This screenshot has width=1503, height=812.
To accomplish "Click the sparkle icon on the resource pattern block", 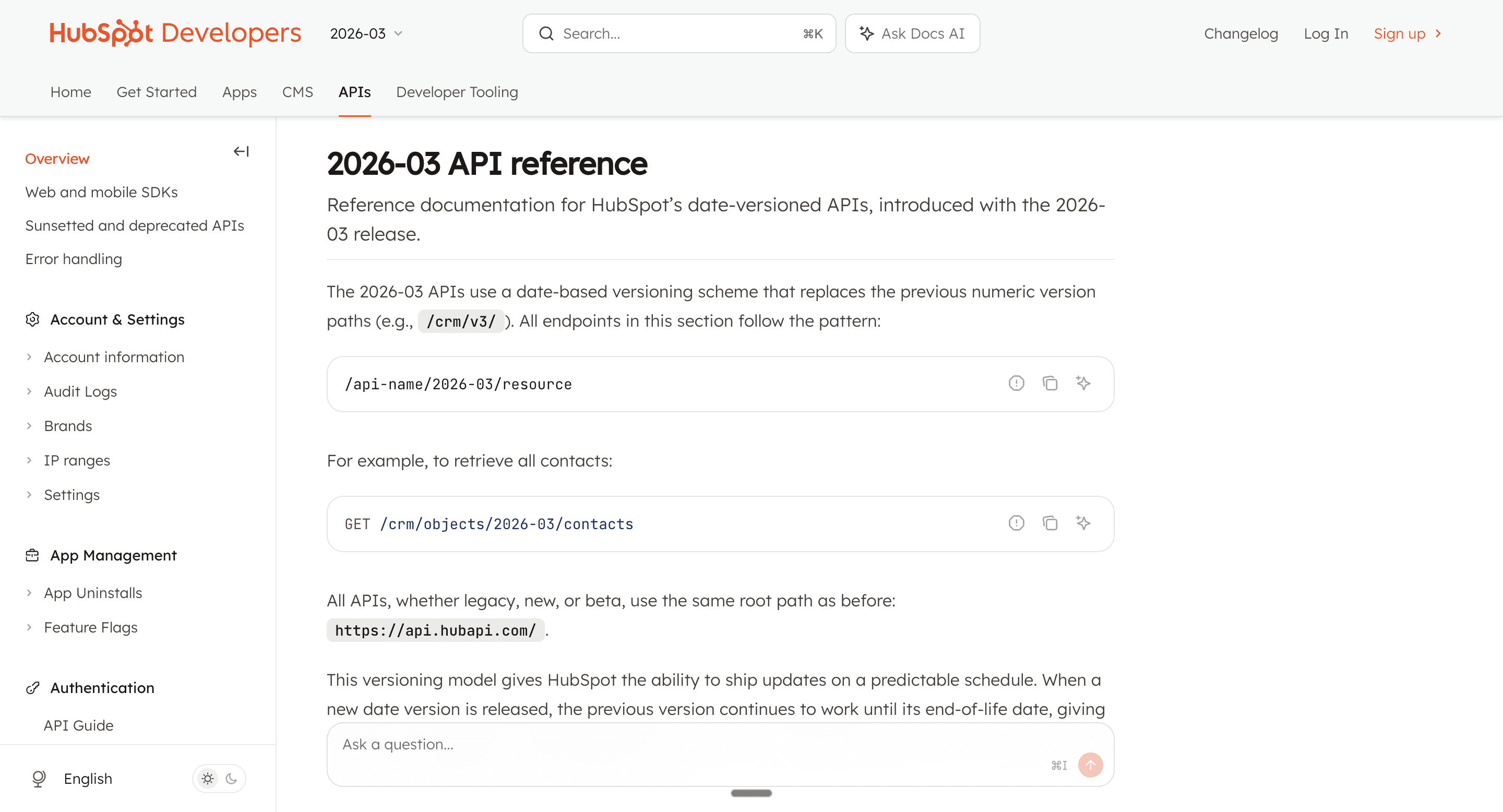I will pos(1083,383).
